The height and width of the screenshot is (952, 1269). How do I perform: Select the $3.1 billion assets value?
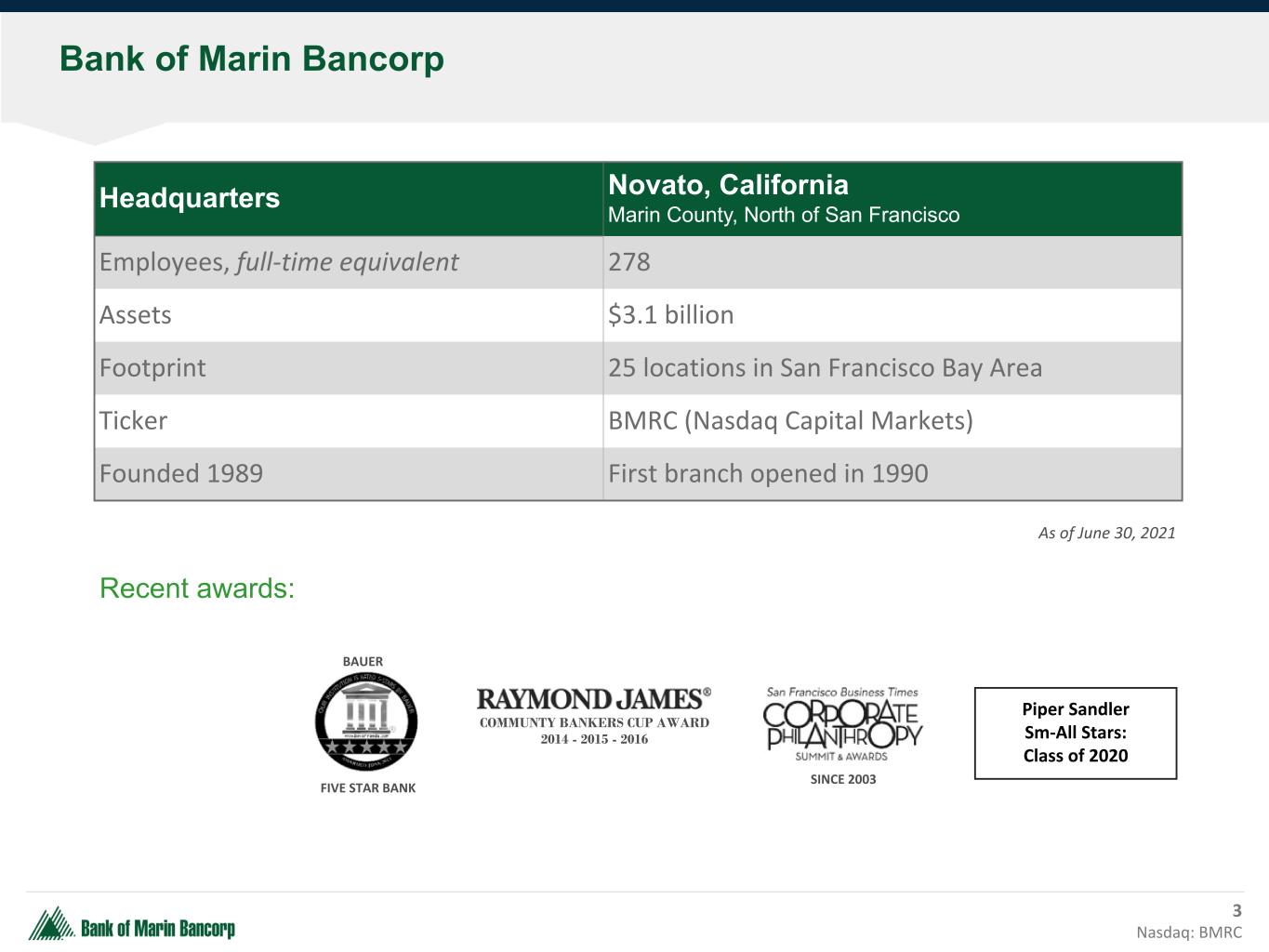tap(670, 315)
